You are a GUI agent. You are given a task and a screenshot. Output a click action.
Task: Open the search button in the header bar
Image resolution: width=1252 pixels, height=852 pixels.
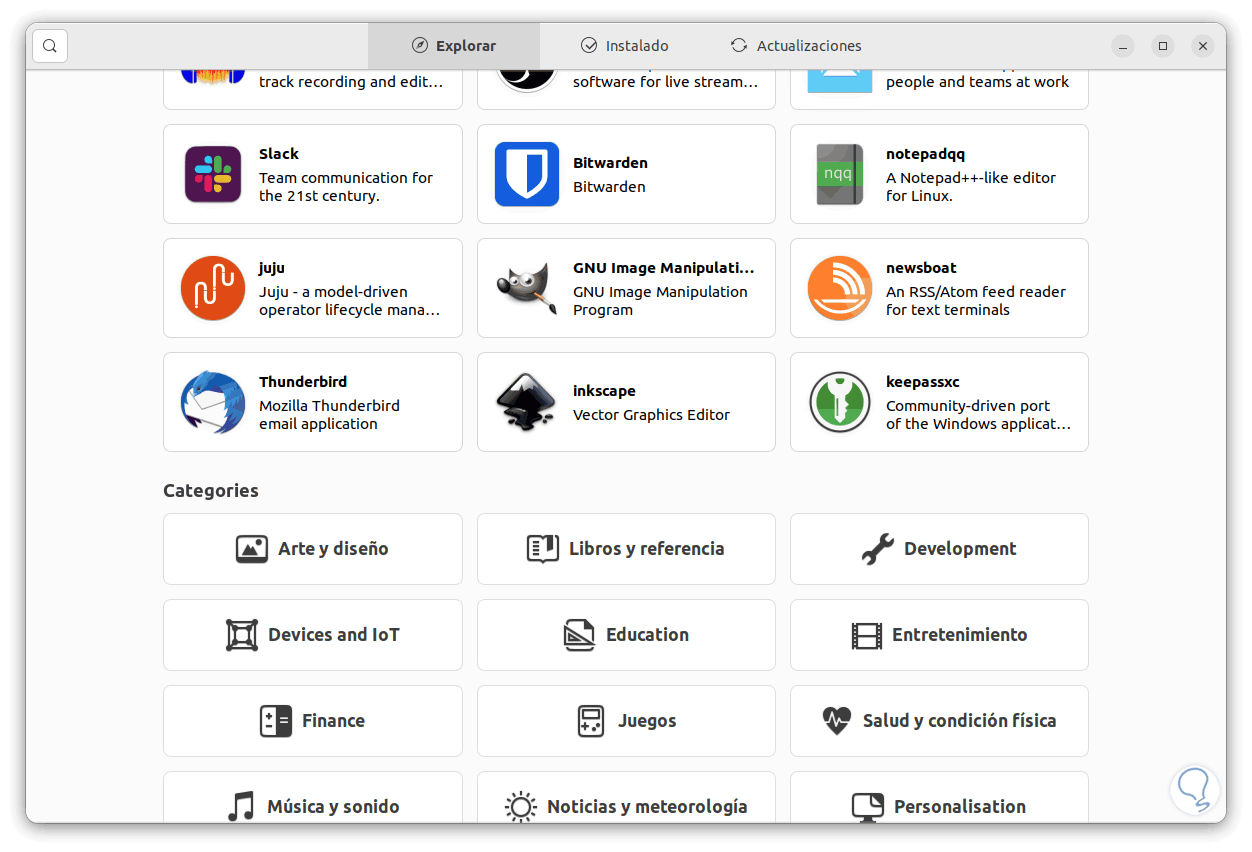(50, 46)
